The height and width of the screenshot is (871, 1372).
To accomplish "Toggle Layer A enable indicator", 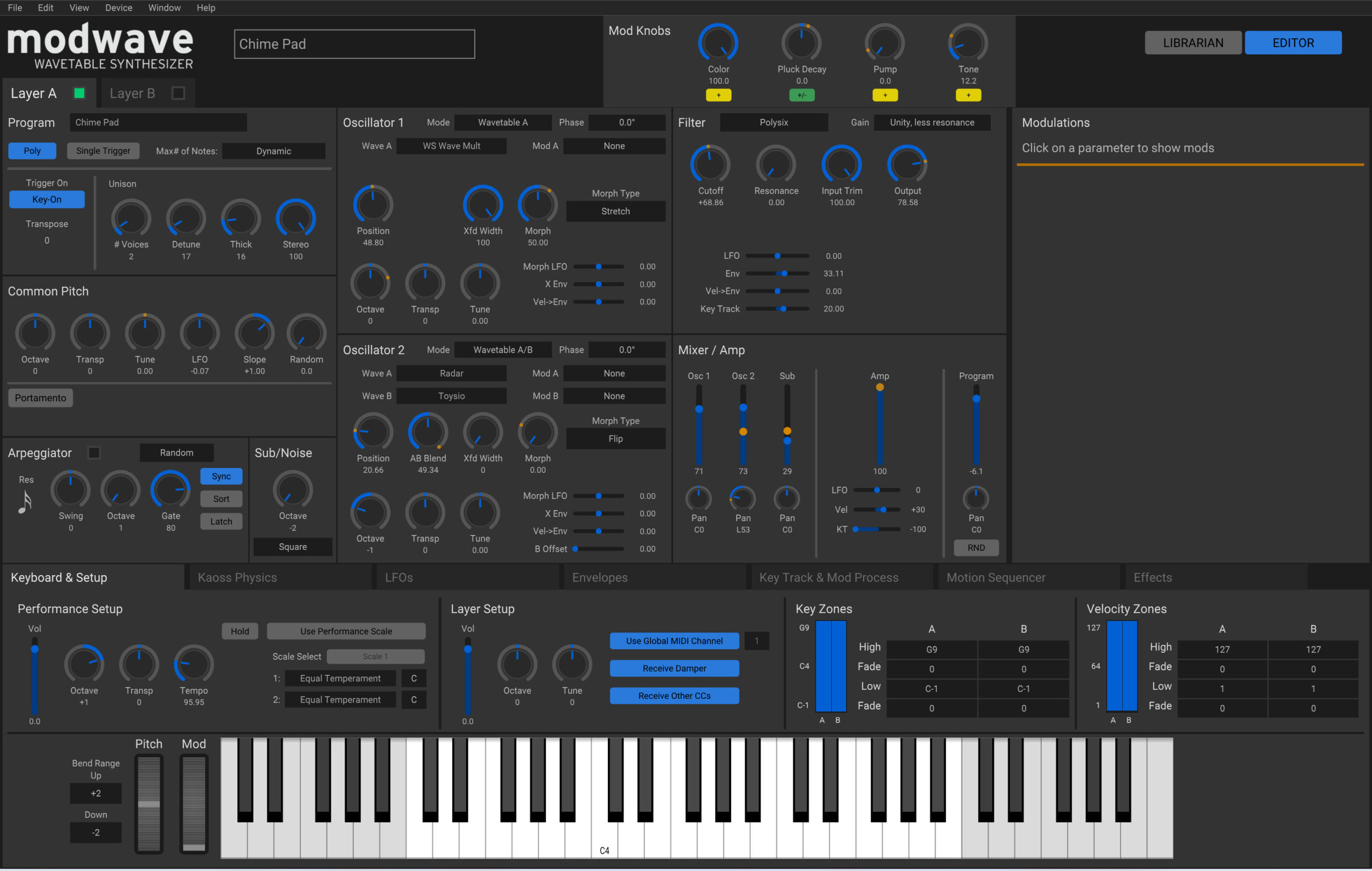I will tap(79, 93).
